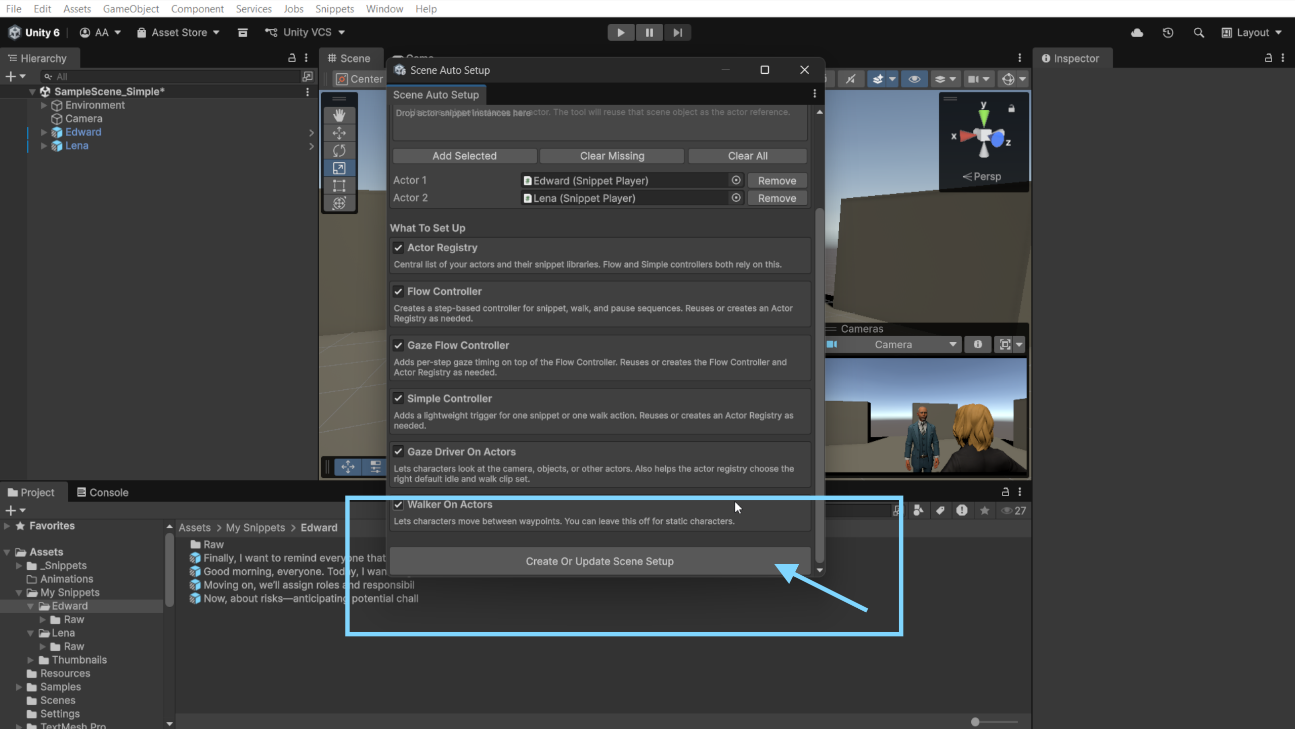Screen dimensions: 1295x729
Task: Select the Hand view tool
Action: pos(339,115)
